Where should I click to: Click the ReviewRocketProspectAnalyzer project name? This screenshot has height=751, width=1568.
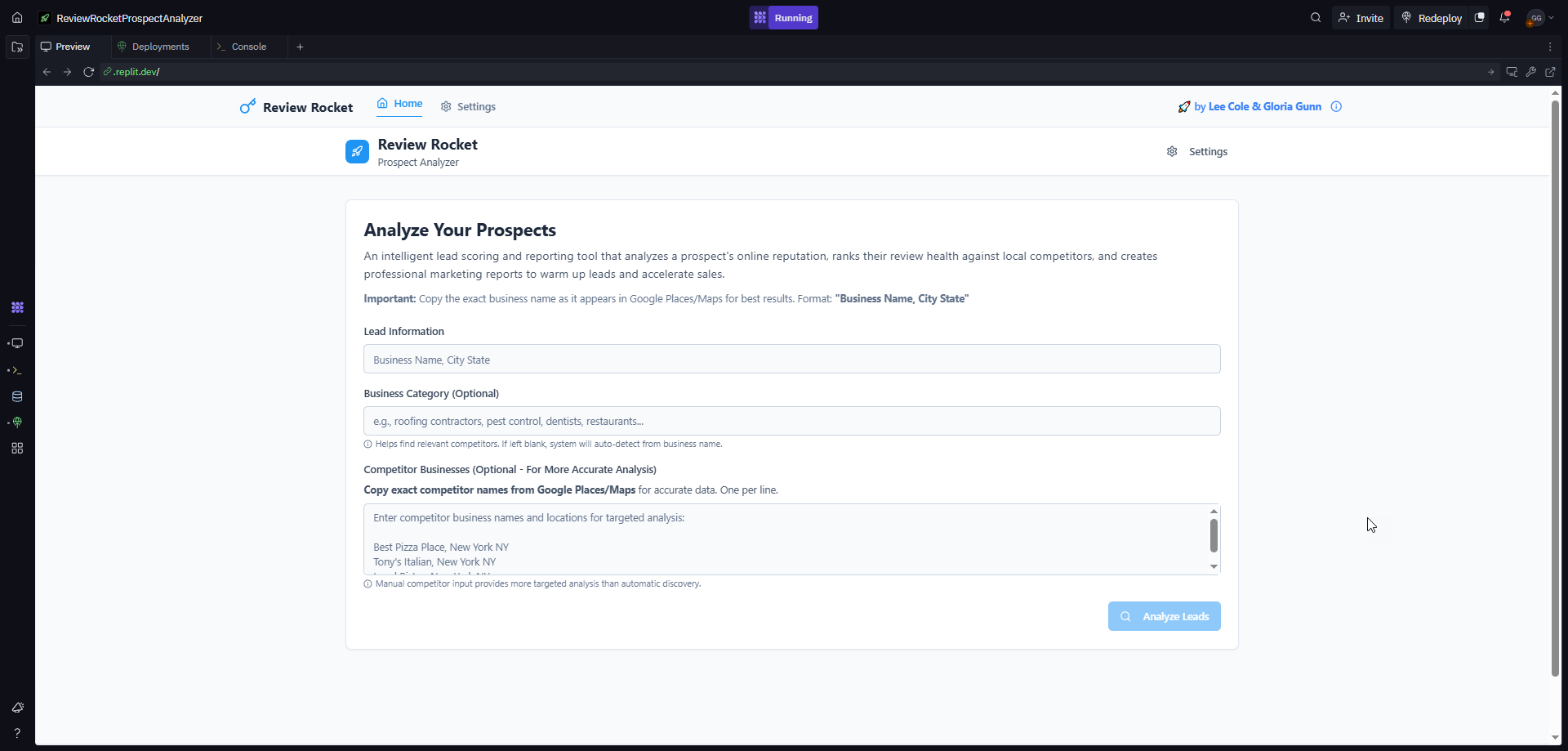coord(129,18)
